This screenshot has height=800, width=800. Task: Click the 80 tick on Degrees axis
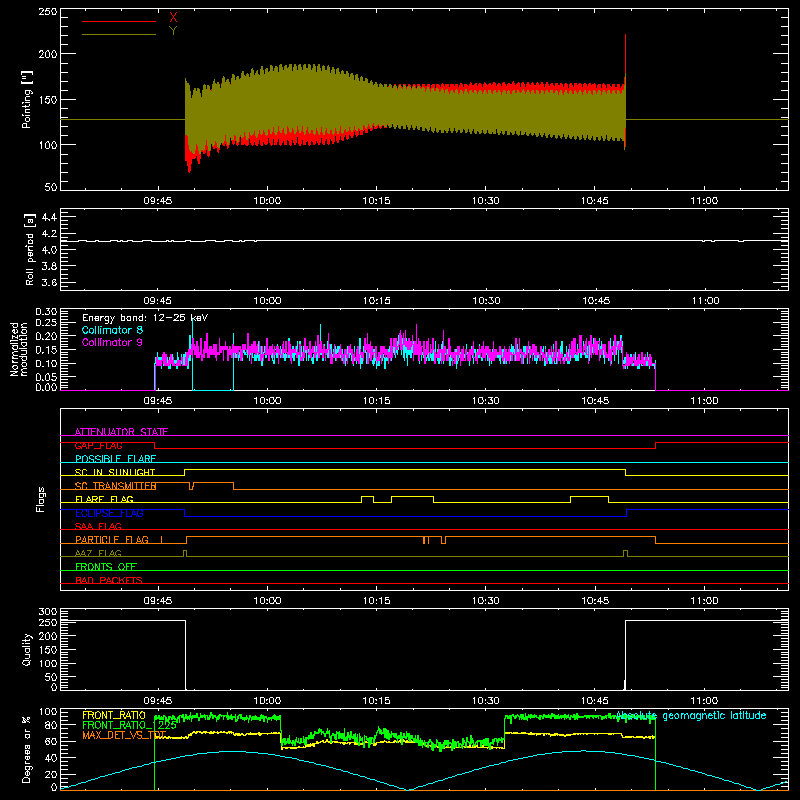coord(52,725)
